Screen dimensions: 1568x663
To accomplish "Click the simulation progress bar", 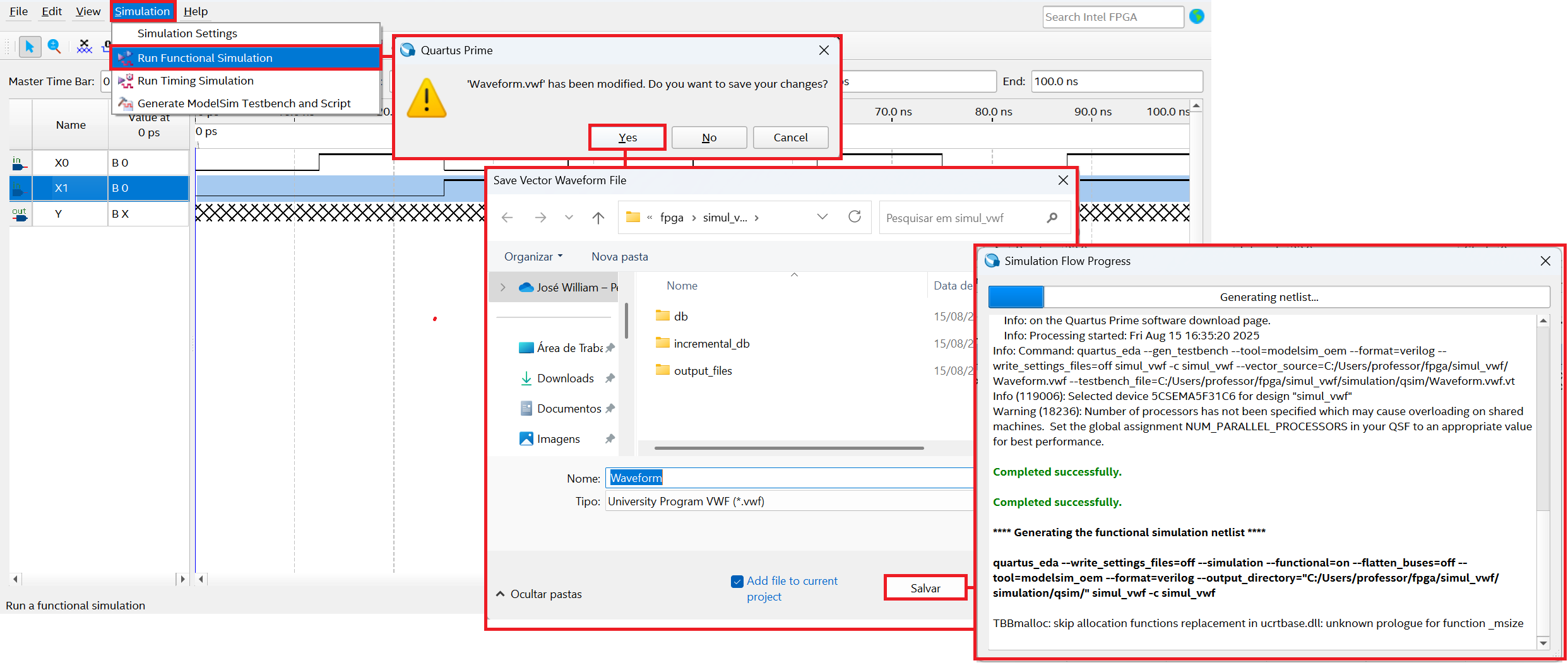I will (x=1269, y=297).
